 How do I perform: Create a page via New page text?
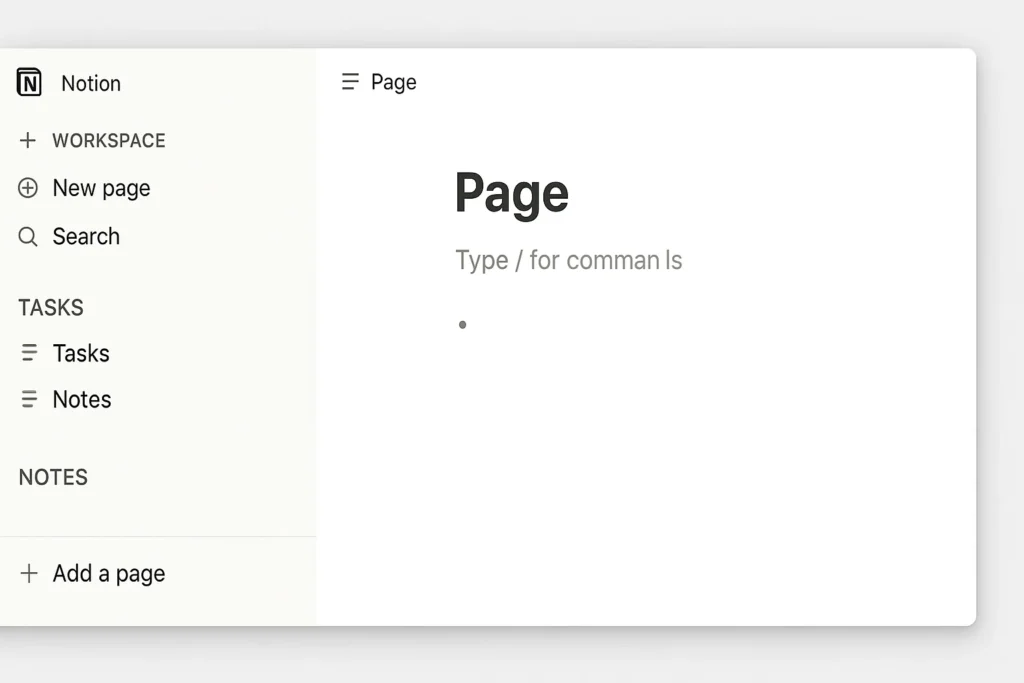click(101, 188)
